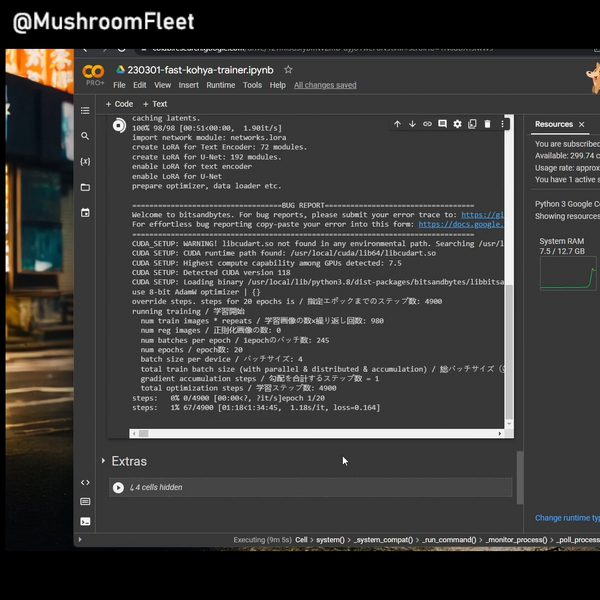Open the find and replace search icon
The image size is (600, 600).
pos(85,136)
